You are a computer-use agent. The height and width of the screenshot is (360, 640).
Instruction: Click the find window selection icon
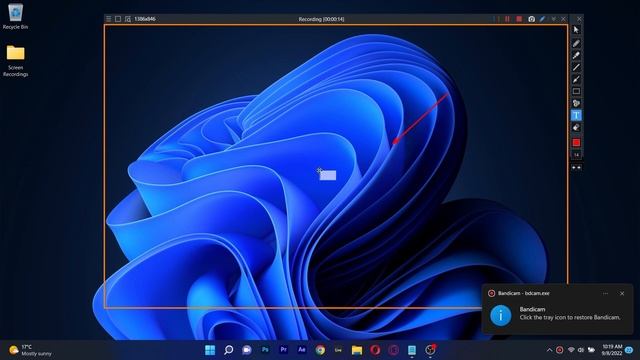[x=128, y=19]
